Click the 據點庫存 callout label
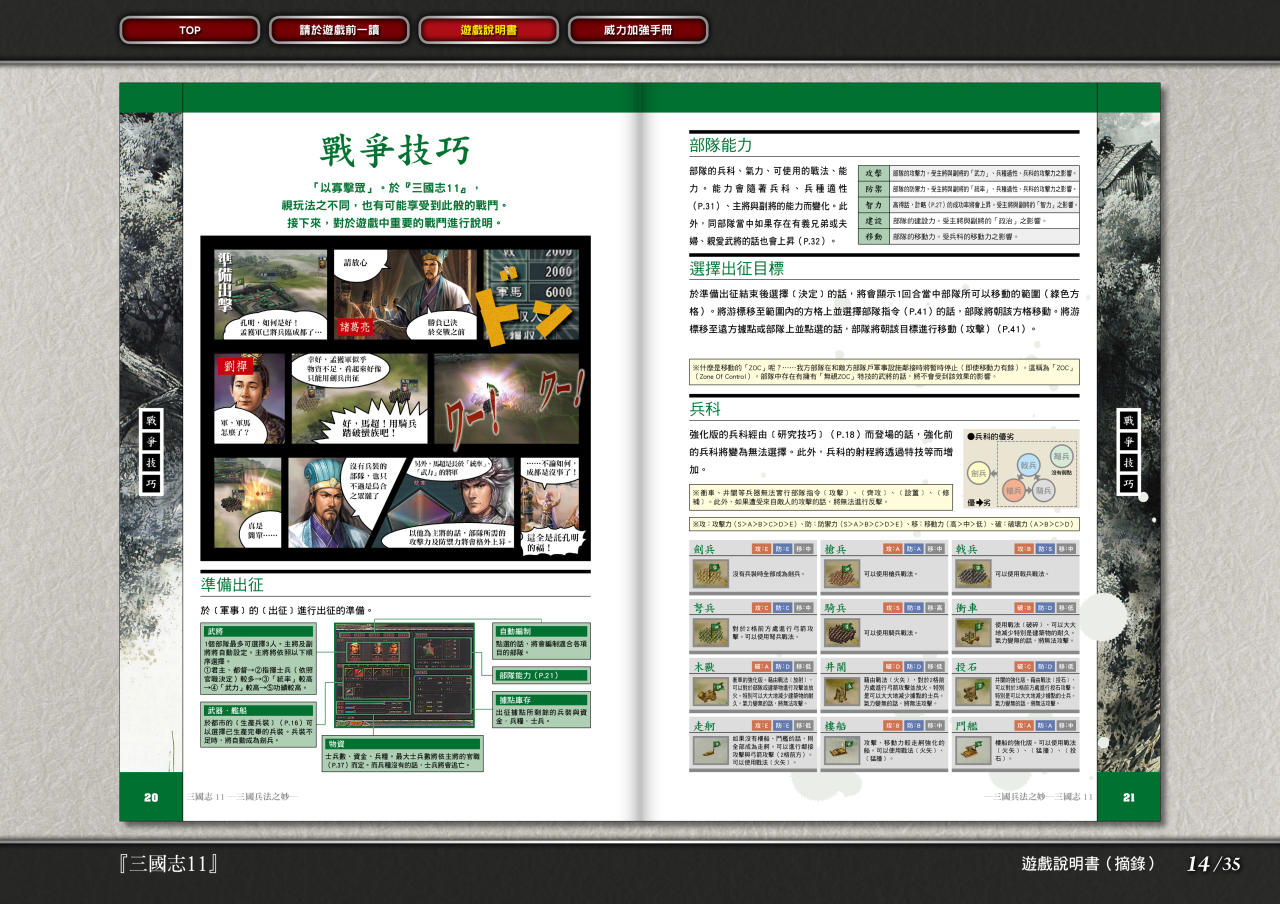Viewport: 1280px width, 904px height. point(541,699)
